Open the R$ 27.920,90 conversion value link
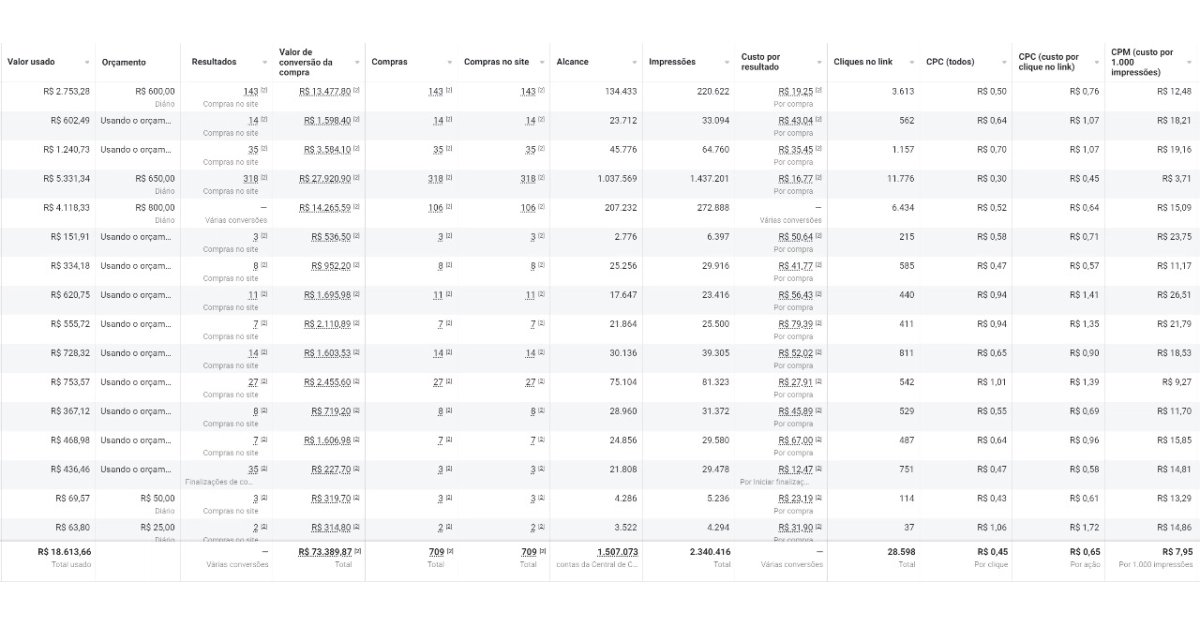Image resolution: width=1200 pixels, height=625 pixels. pos(324,177)
